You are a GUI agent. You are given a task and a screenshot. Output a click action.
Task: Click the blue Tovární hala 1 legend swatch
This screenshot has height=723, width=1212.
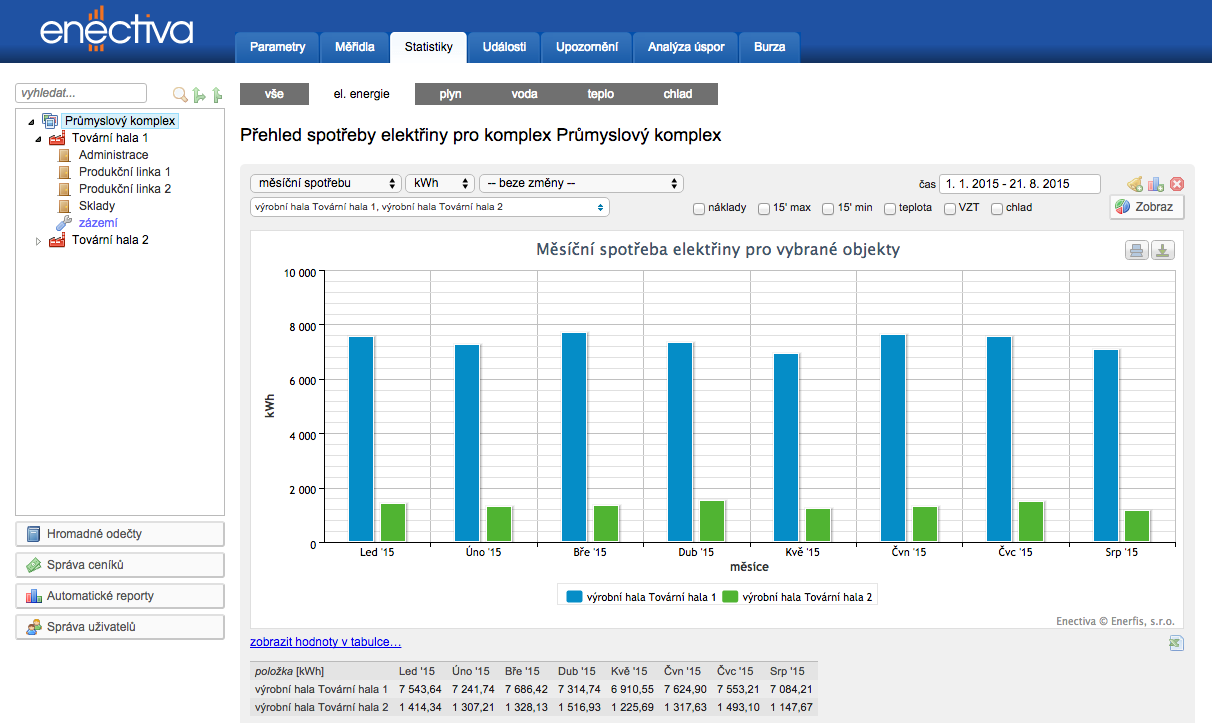(x=574, y=597)
